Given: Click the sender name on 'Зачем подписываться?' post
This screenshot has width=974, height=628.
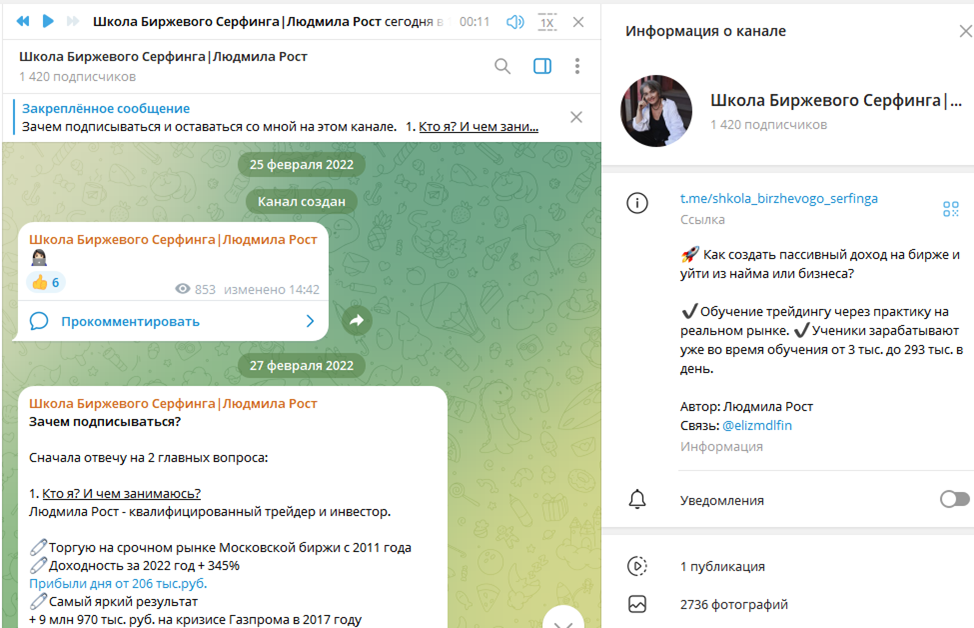Looking at the screenshot, I should 173,404.
